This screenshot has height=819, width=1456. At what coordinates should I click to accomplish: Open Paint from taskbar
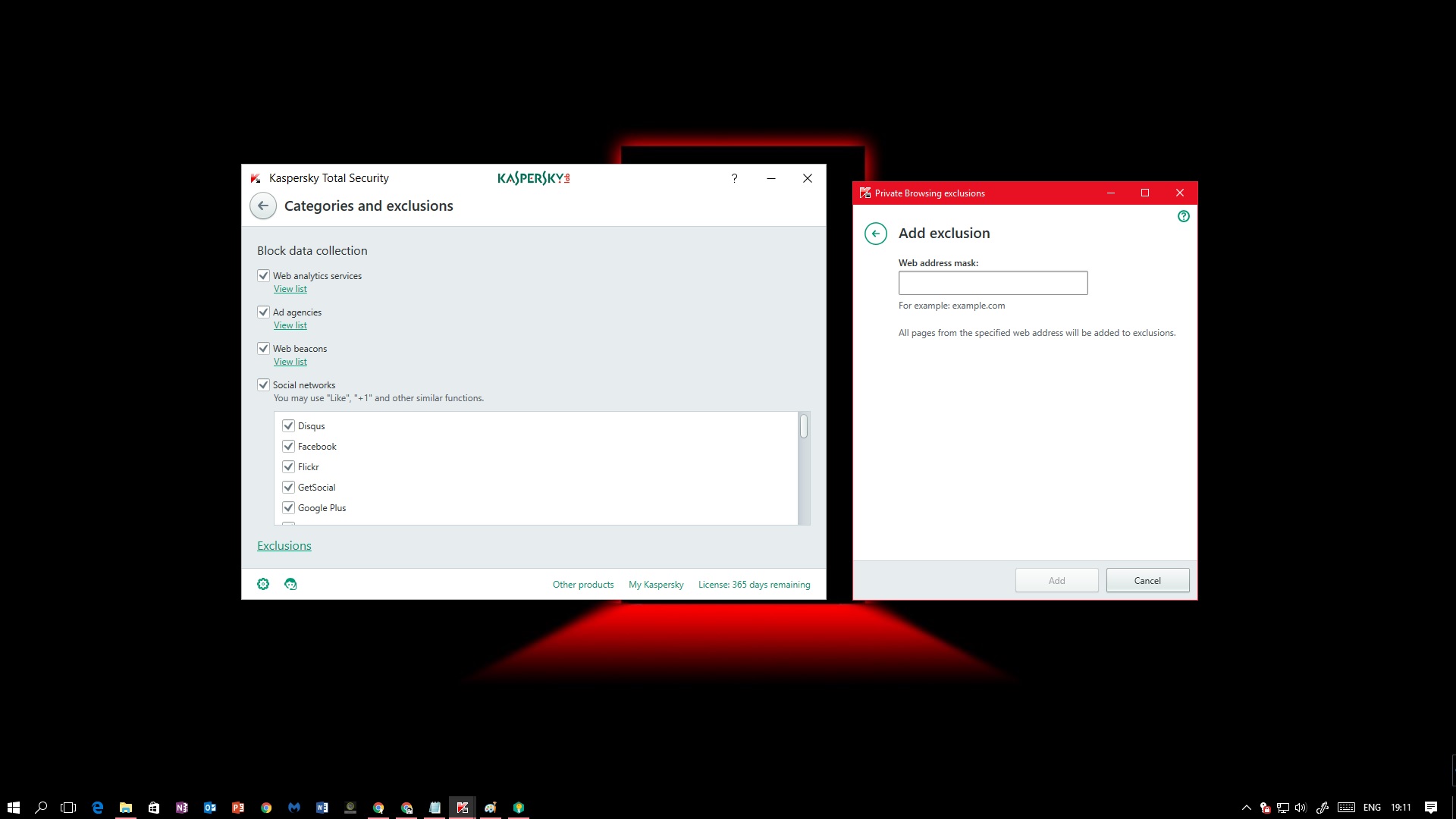[x=491, y=808]
